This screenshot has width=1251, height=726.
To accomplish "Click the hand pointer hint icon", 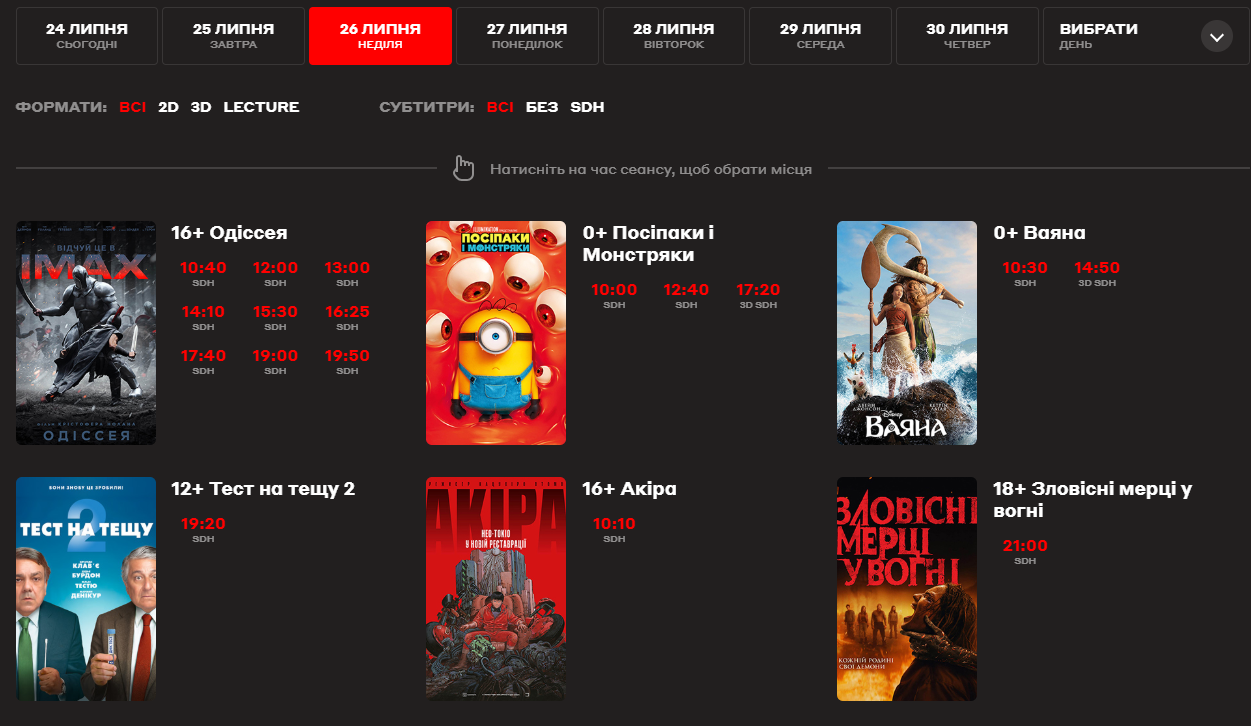I will click(x=463, y=169).
